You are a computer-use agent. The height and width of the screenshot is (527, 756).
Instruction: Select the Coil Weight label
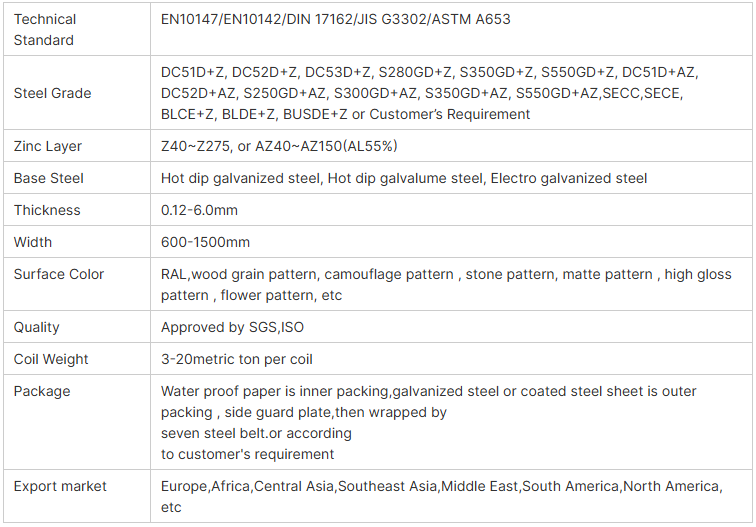coord(51,359)
